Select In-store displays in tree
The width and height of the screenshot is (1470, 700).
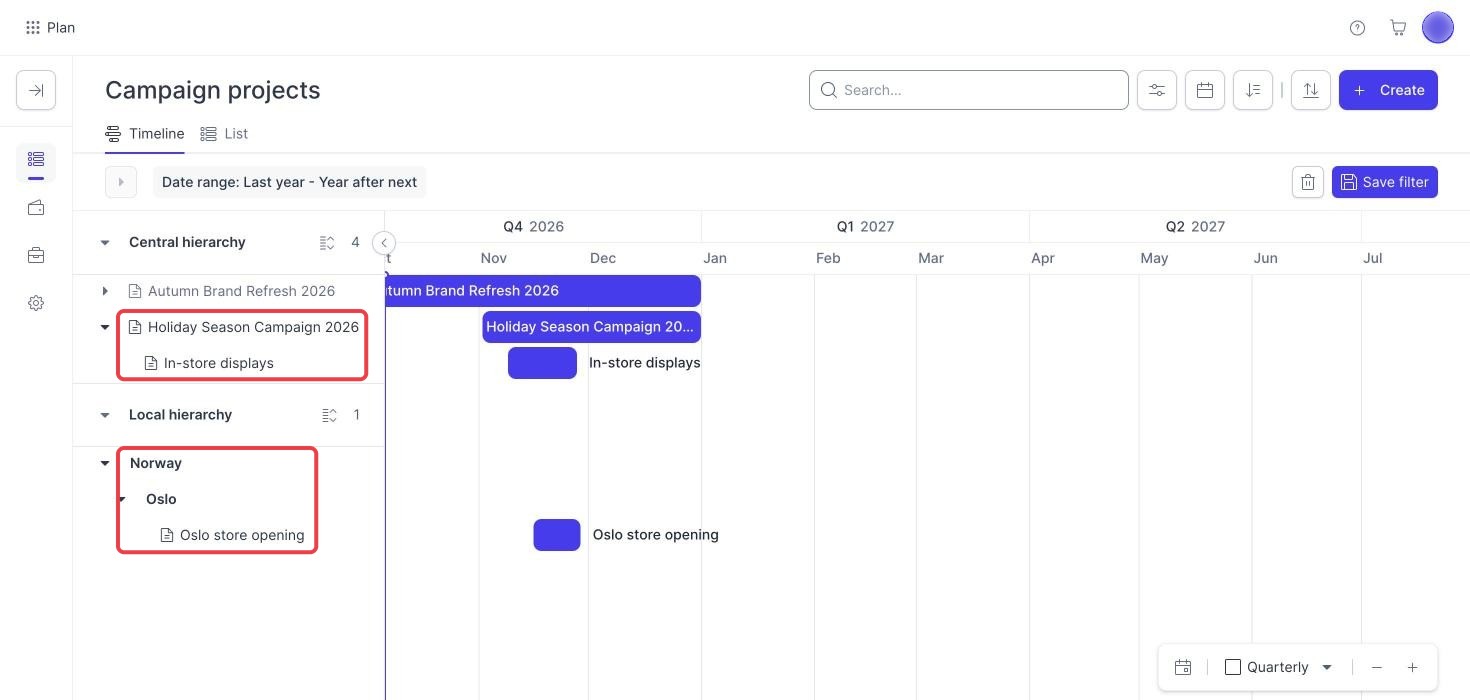(x=219, y=363)
